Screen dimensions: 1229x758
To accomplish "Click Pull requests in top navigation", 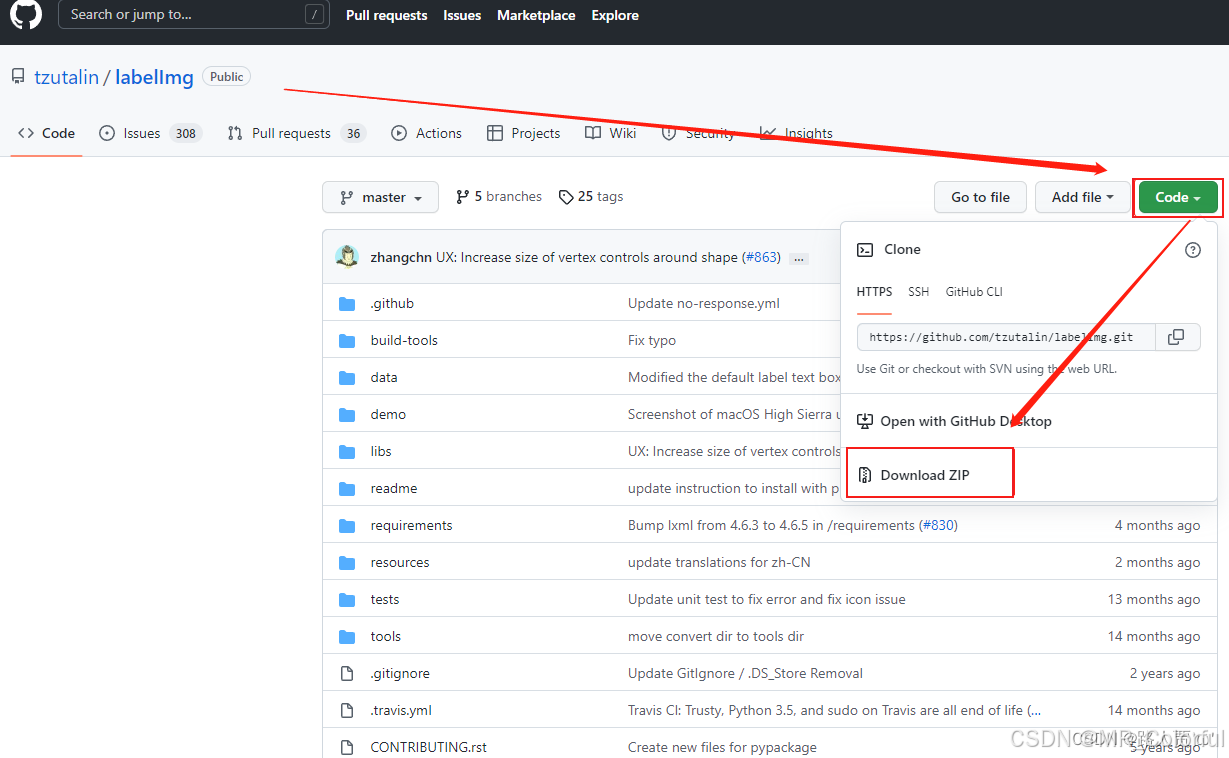I will (386, 15).
